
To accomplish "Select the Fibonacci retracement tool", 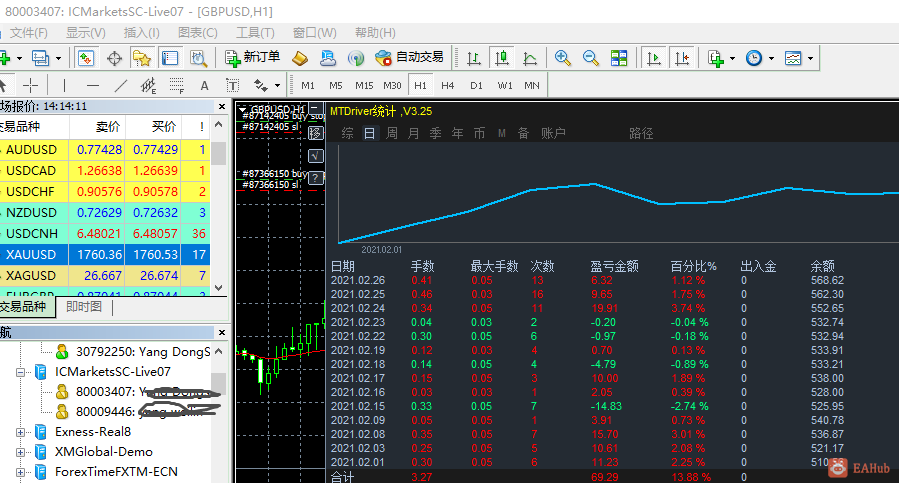I will pos(177,85).
